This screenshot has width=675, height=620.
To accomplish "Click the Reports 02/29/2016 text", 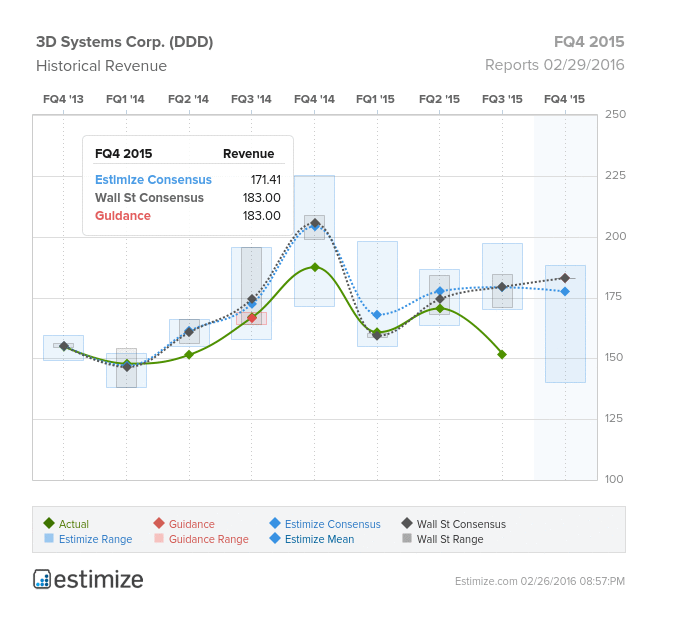I will coord(554,65).
